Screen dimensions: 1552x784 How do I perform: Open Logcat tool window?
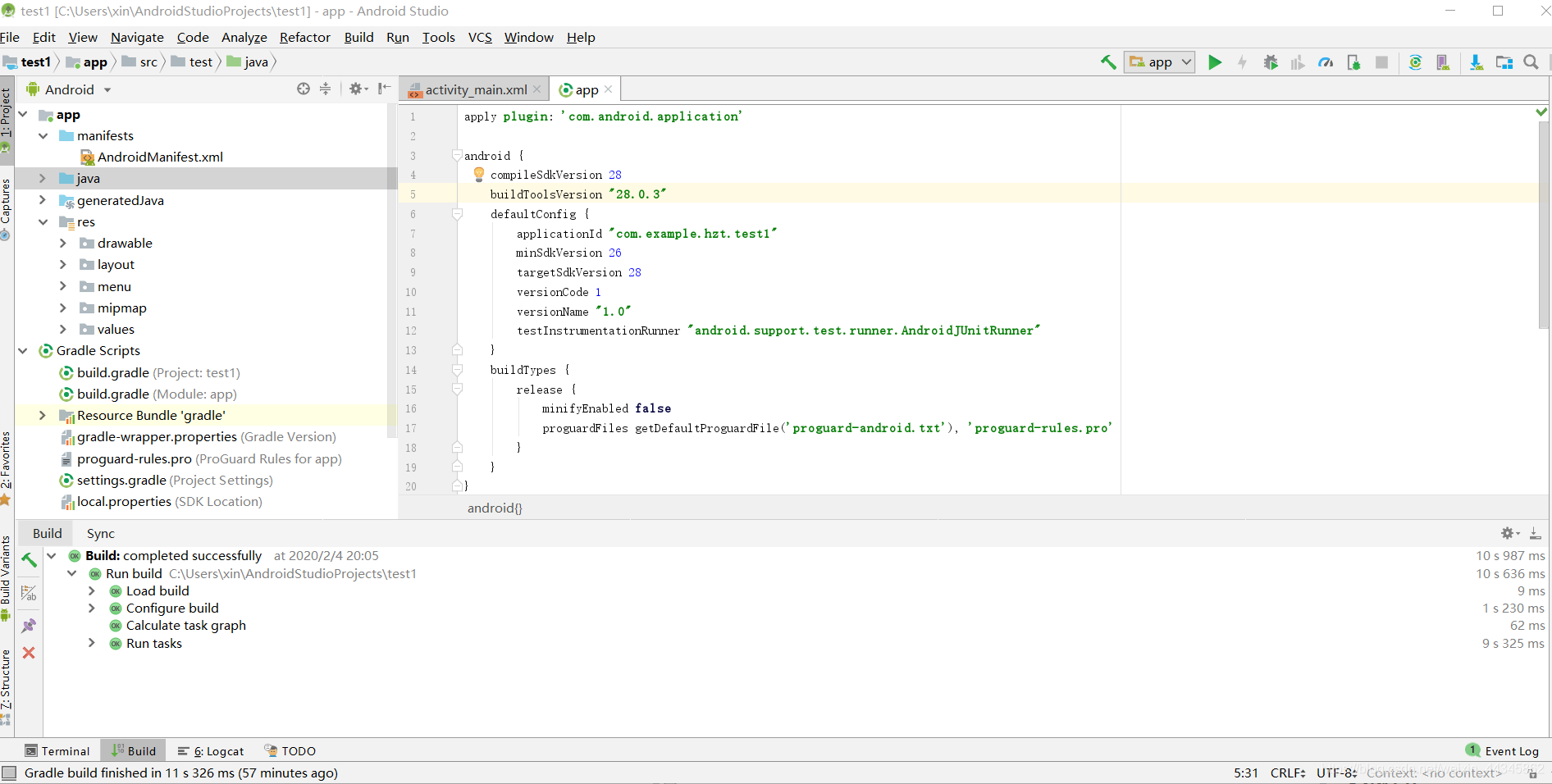coord(211,750)
